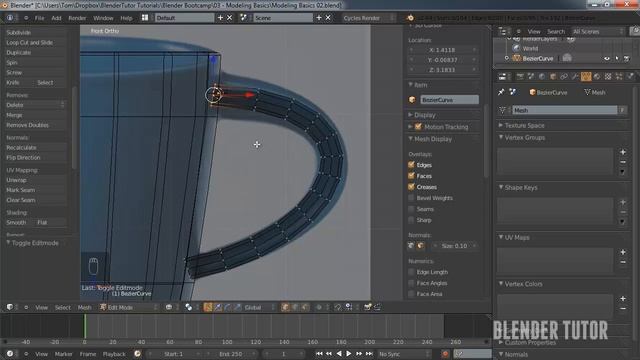
Task: Collapse the UV Maps panel
Action: tap(514, 237)
